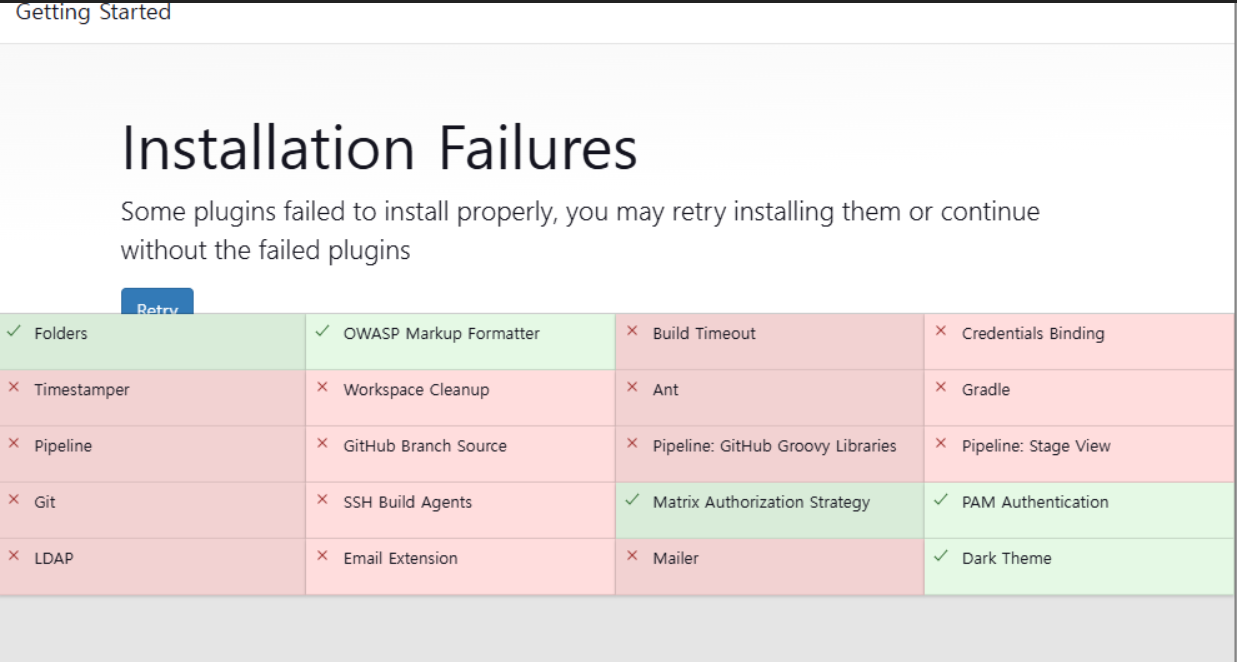Click the Pipeline plugin label
1237x662 pixels.
pos(63,446)
